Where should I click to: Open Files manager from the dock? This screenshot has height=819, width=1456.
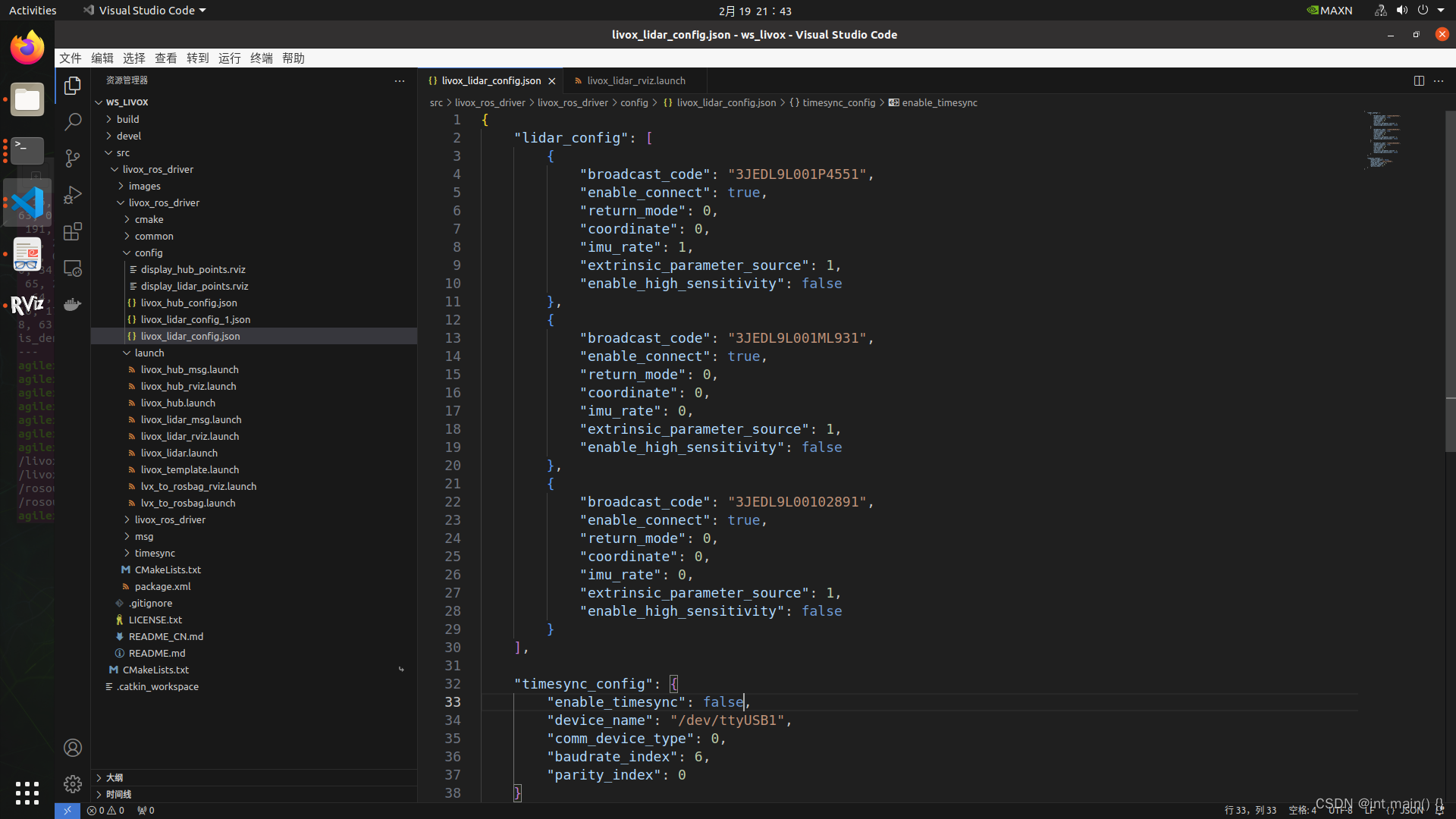pyautogui.click(x=27, y=99)
